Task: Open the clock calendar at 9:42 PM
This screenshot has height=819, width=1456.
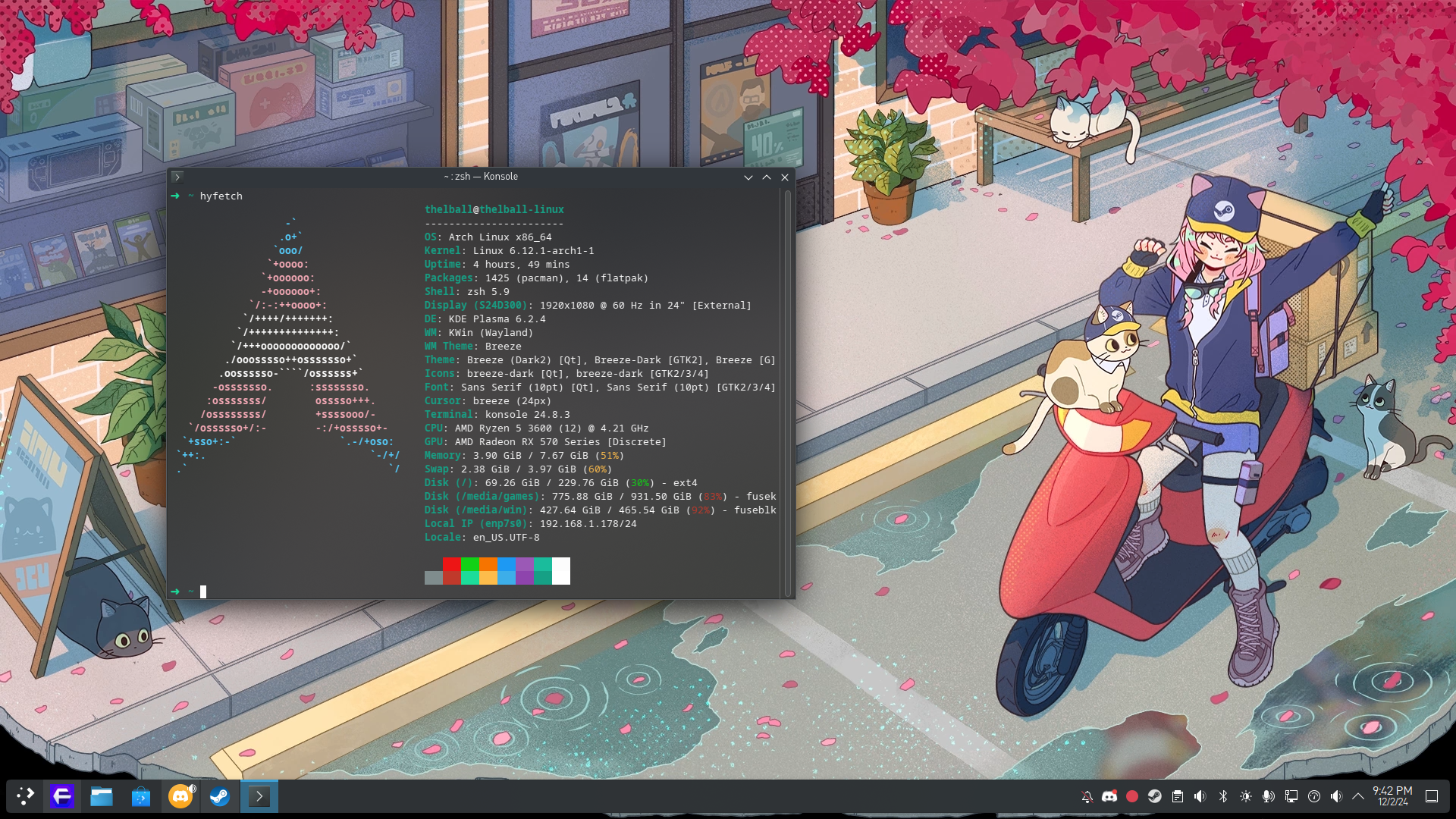Action: (x=1392, y=795)
